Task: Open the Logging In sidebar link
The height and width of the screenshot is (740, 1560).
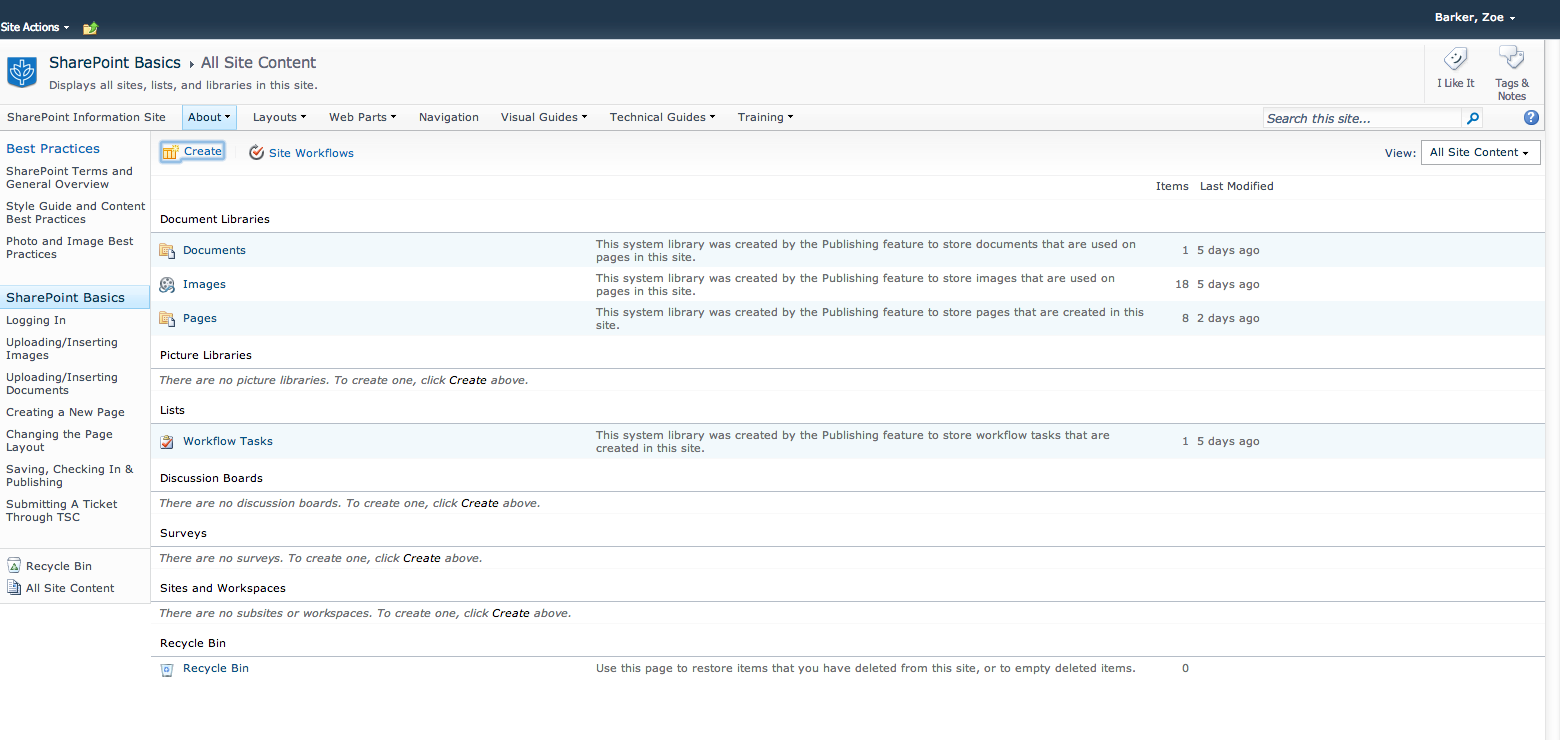Action: (36, 320)
